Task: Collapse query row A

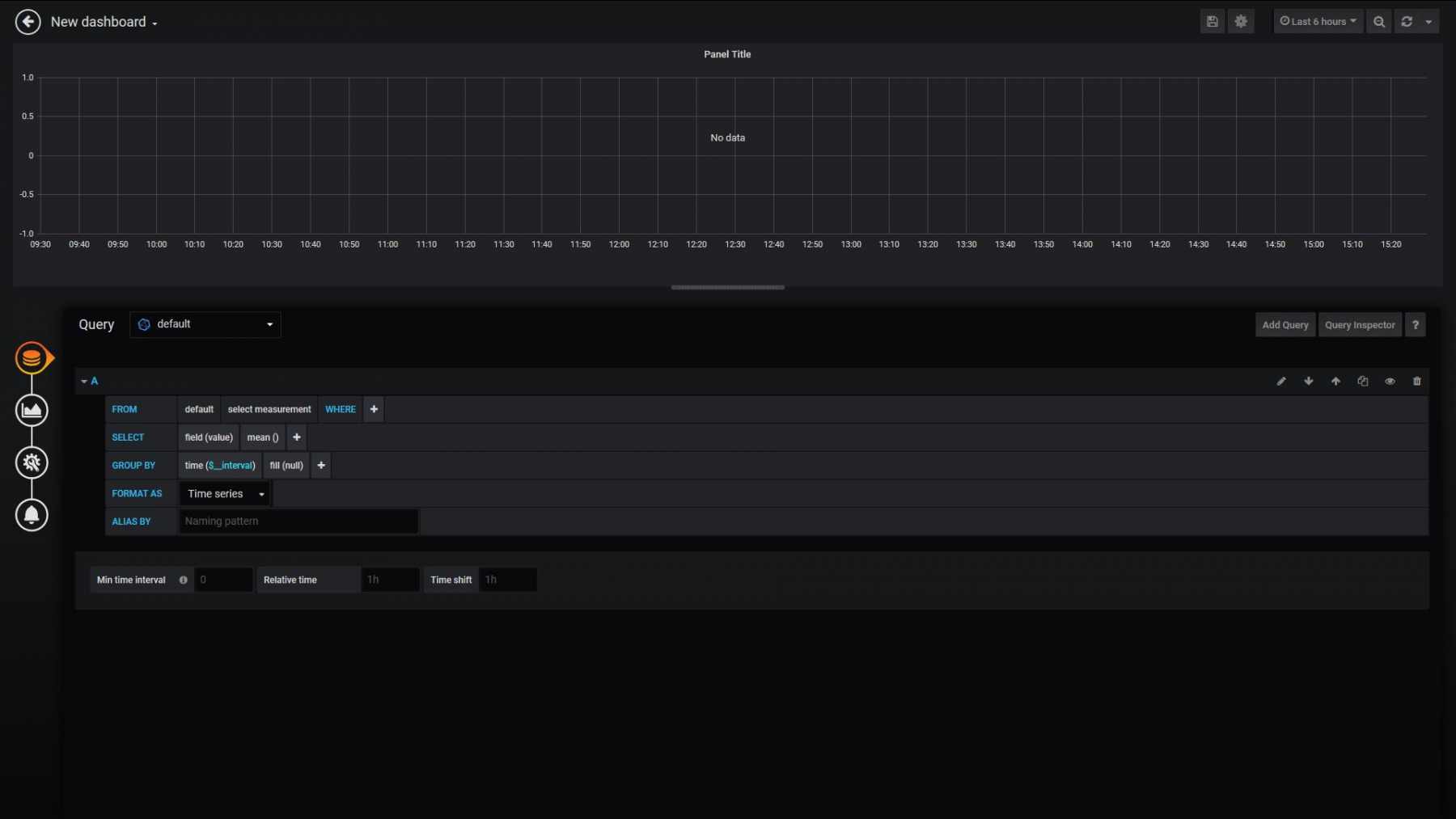Action: pyautogui.click(x=89, y=381)
